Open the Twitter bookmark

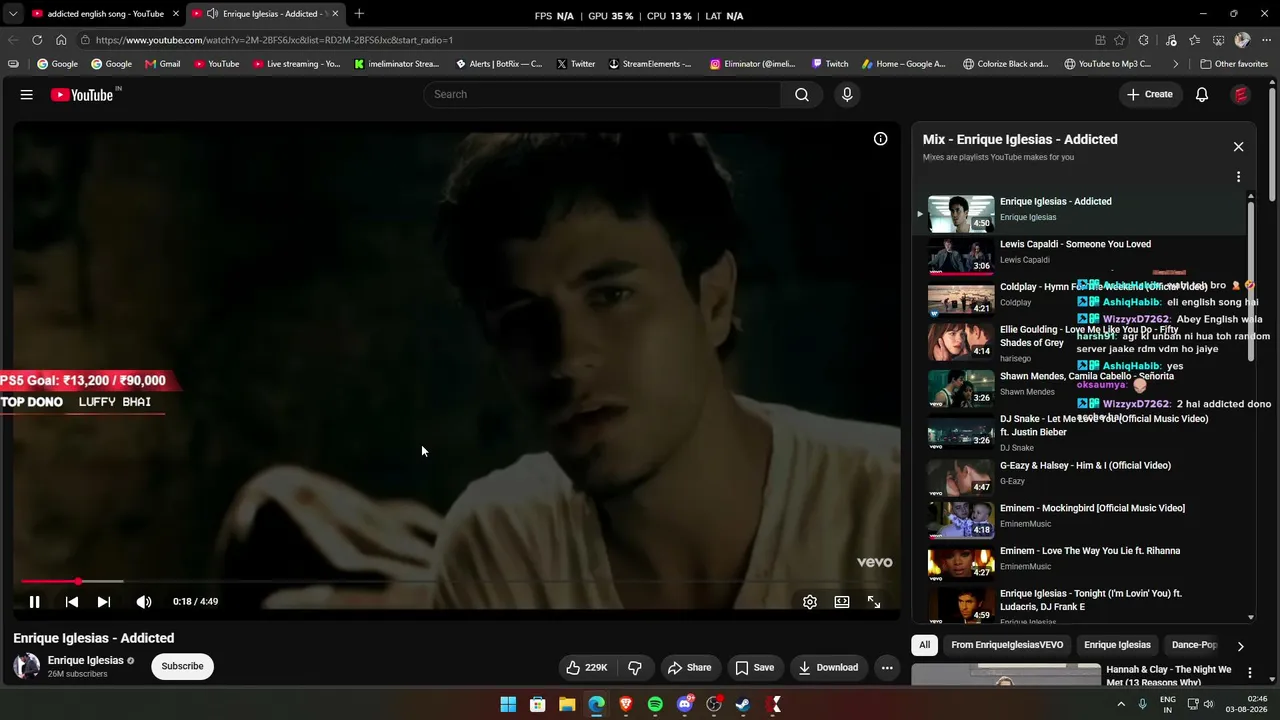[575, 64]
